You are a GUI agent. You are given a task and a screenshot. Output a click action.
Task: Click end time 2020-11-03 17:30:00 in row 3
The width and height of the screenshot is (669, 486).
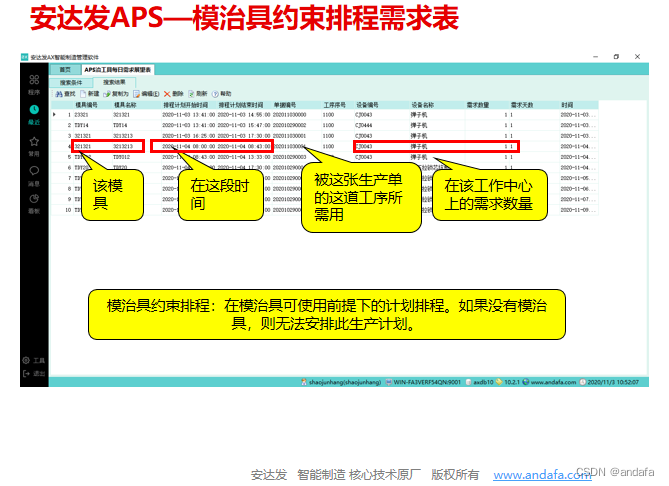pyautogui.click(x=244, y=136)
